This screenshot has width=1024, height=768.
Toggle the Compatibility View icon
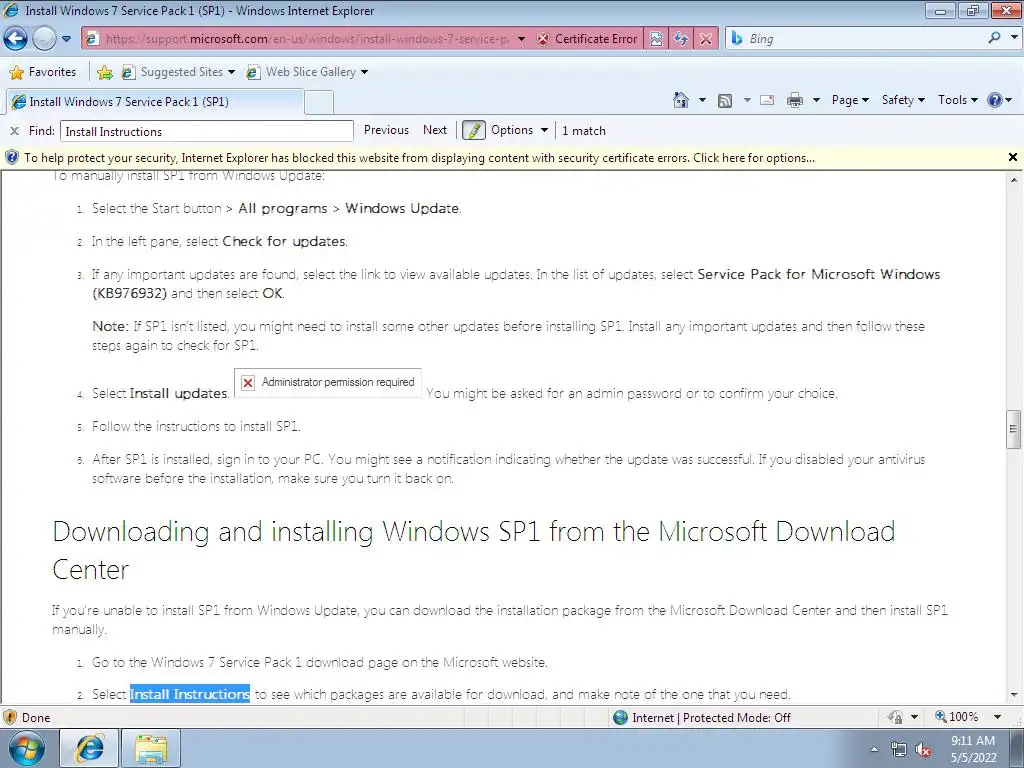[656, 39]
